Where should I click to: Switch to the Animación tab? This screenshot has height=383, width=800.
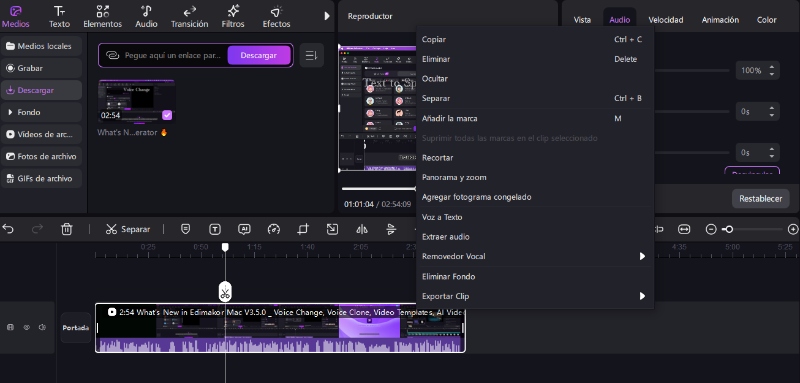tap(720, 20)
